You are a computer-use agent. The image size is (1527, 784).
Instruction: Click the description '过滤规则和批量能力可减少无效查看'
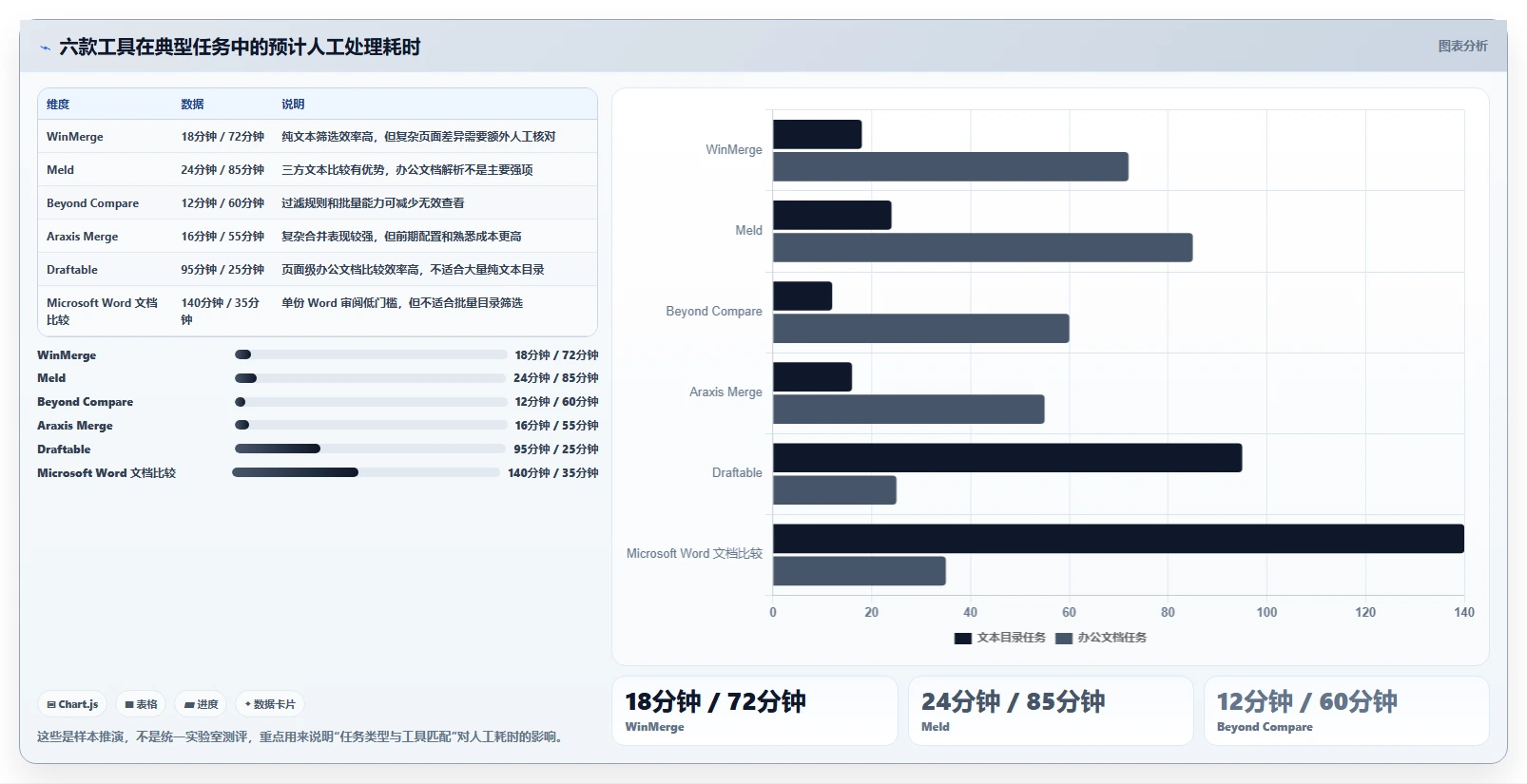point(373,203)
